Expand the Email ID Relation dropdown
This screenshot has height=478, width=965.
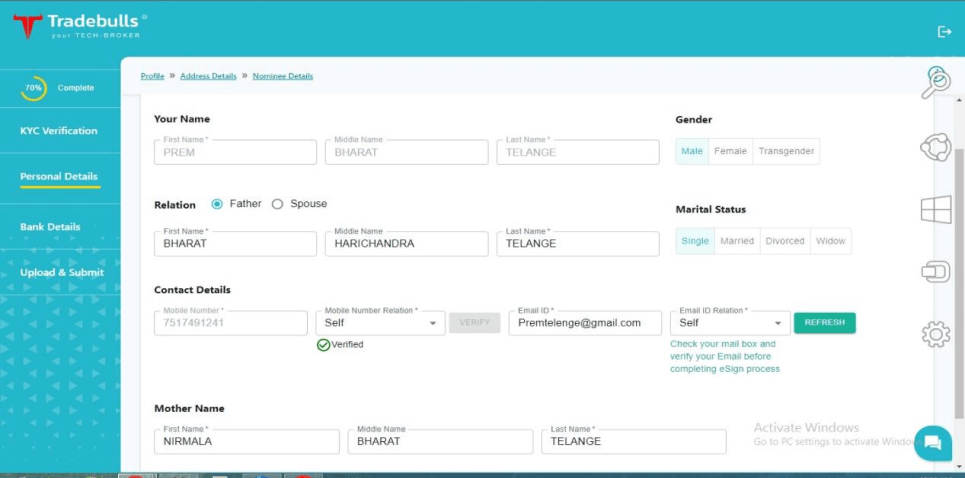729,323
